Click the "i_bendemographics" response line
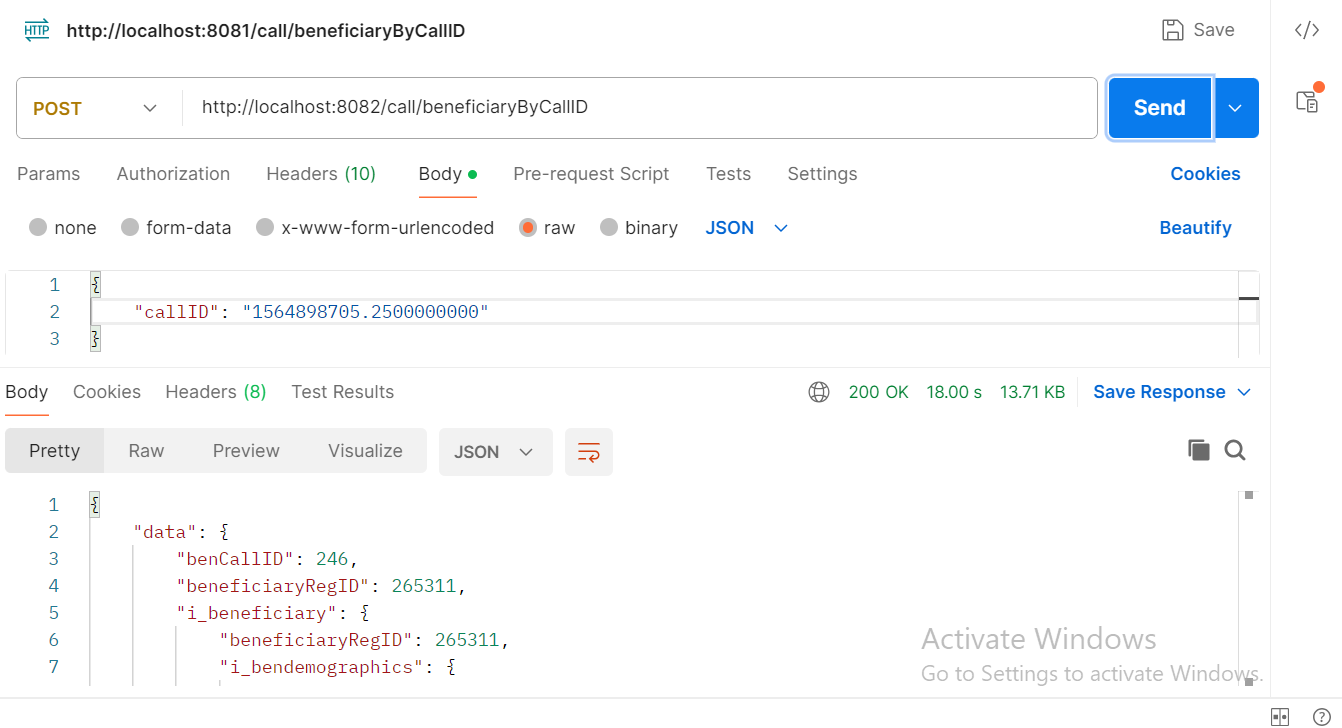This screenshot has width=1342, height=728. coord(338,666)
